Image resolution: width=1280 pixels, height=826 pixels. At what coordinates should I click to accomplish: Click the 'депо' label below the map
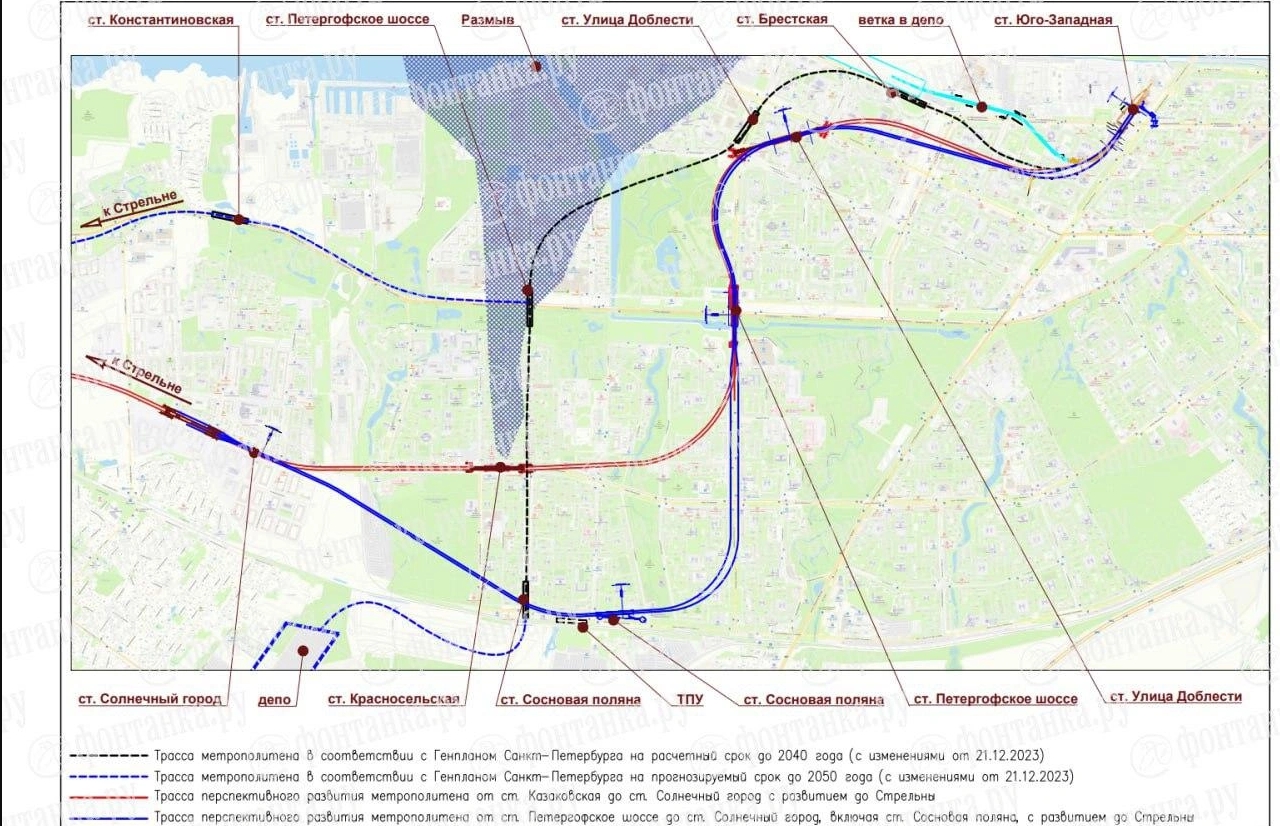(274, 699)
